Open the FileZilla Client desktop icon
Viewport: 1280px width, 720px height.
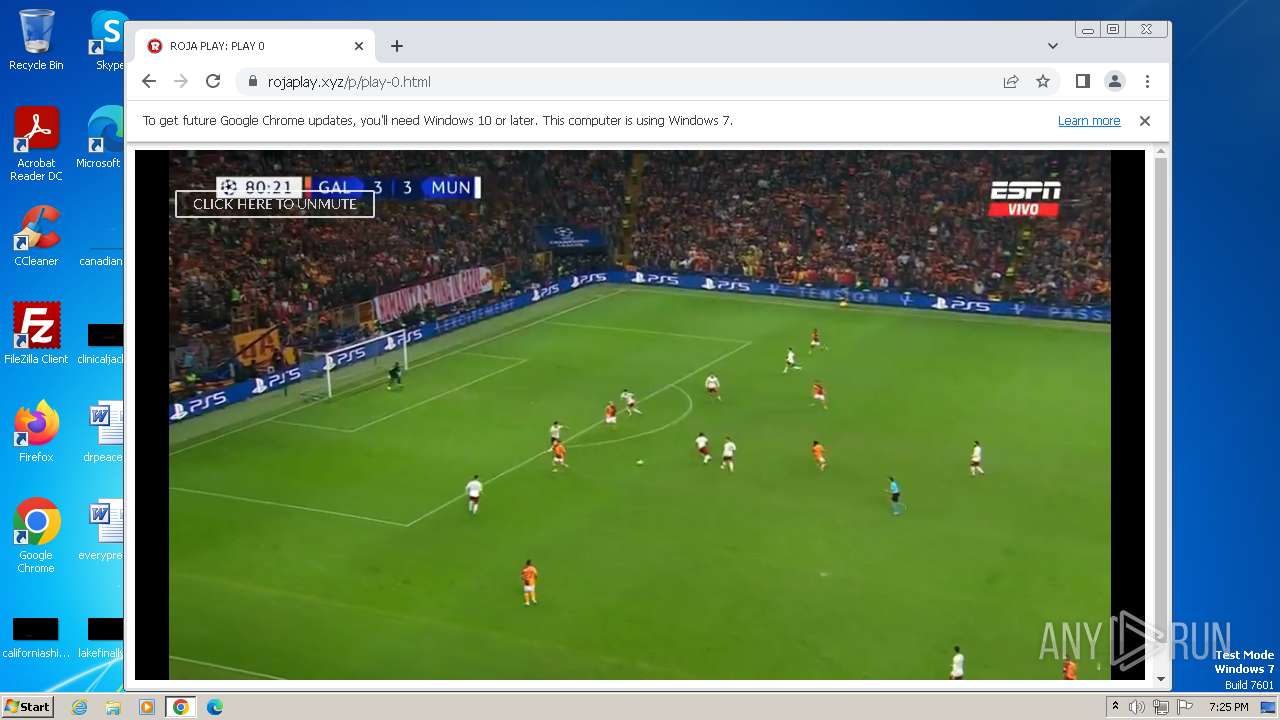click(36, 334)
